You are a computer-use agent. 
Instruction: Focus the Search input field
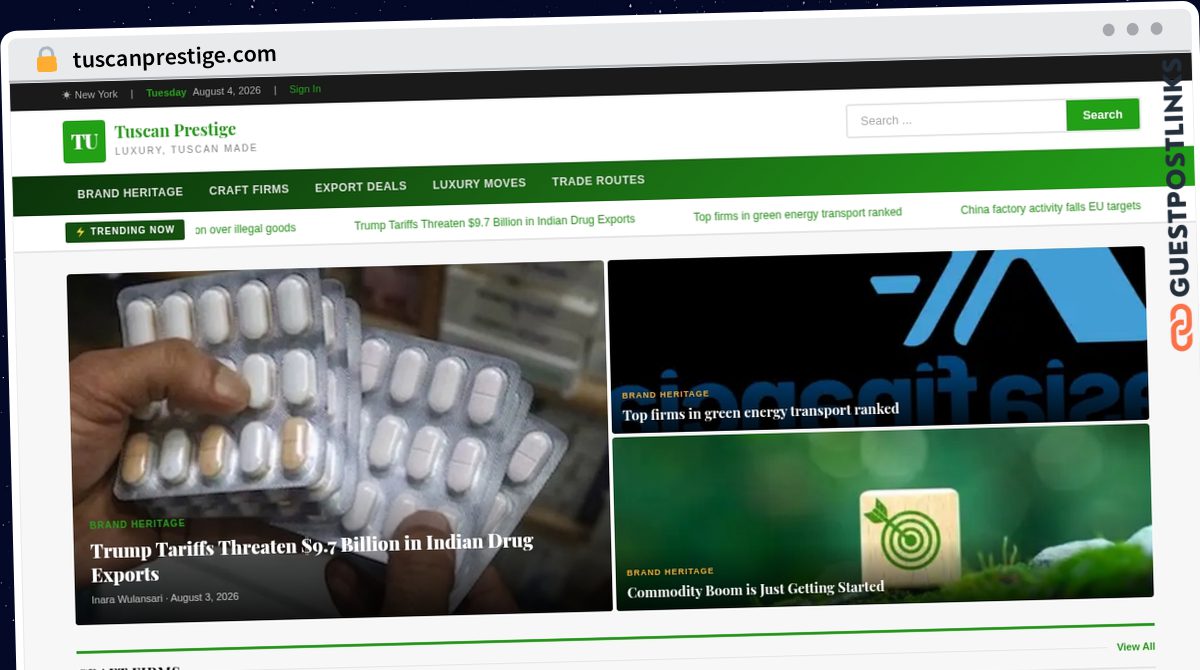tap(956, 119)
